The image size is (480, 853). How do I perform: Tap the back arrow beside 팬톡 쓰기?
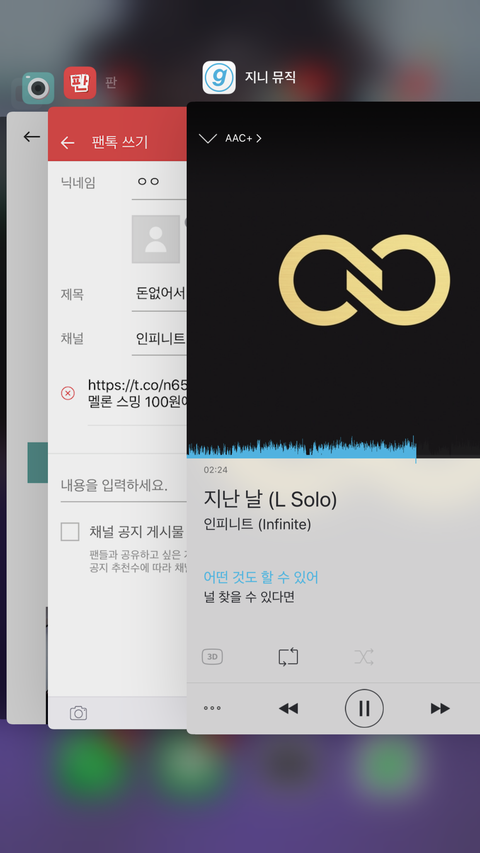67,143
